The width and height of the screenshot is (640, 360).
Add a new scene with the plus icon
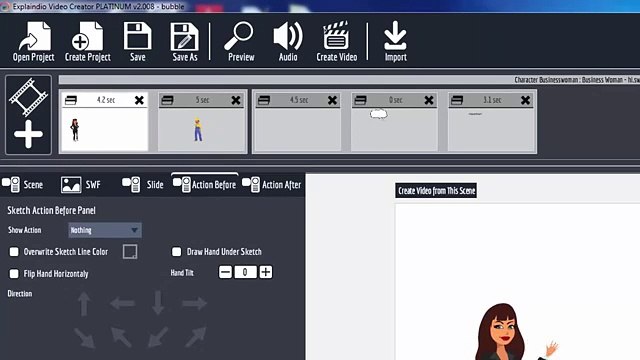(x=28, y=134)
